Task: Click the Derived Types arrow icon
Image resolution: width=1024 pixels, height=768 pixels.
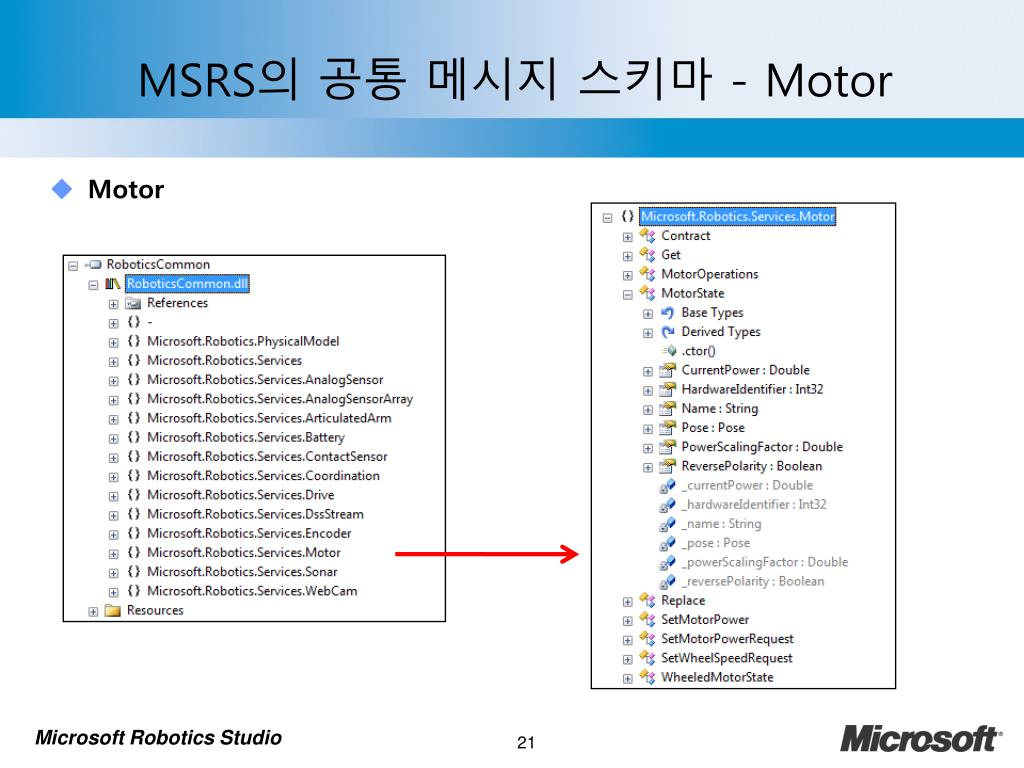Action: 667,332
